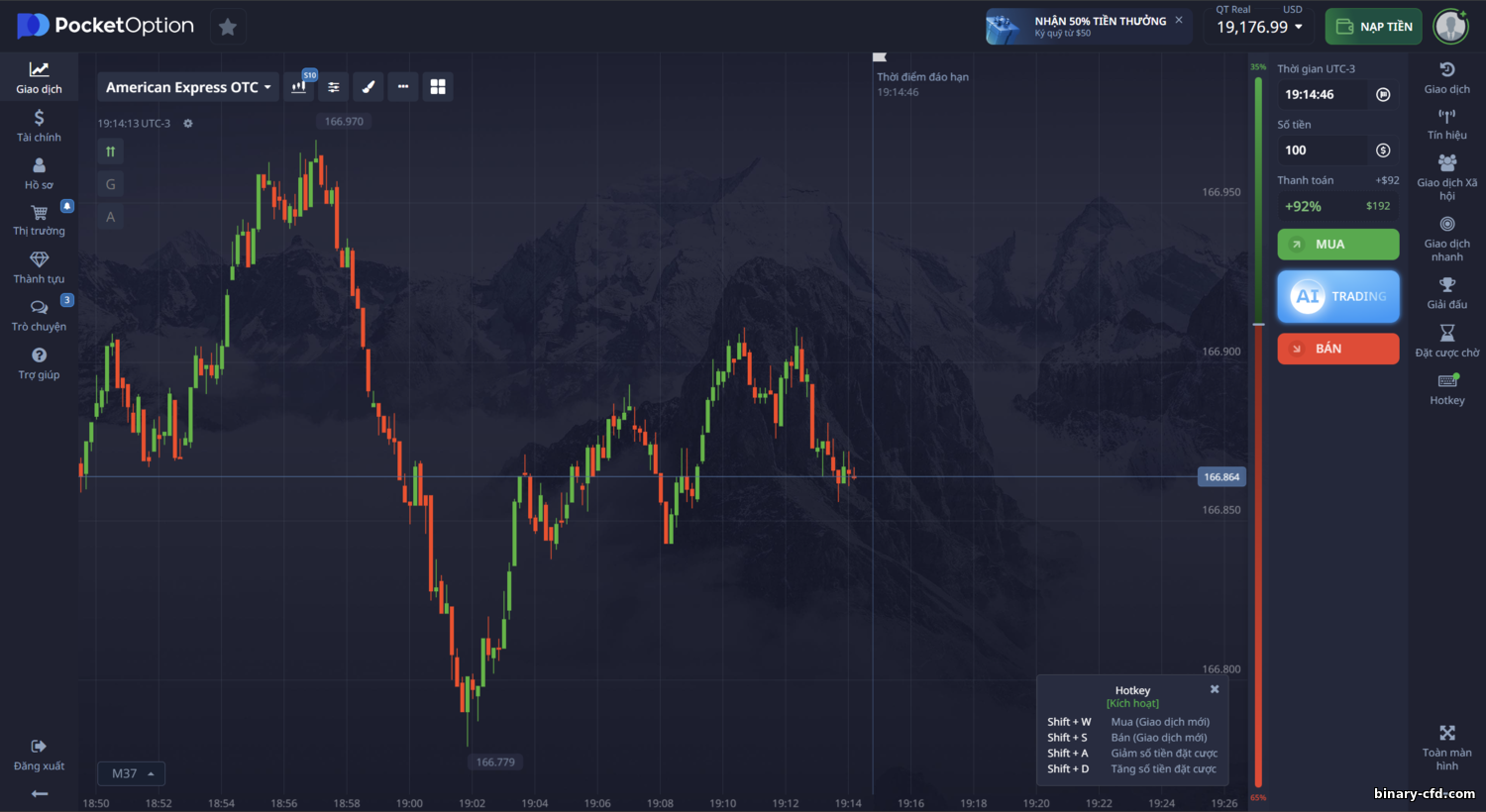The height and width of the screenshot is (812, 1486).
Task: Switch amount currency mode dollar icon
Action: [x=1384, y=151]
